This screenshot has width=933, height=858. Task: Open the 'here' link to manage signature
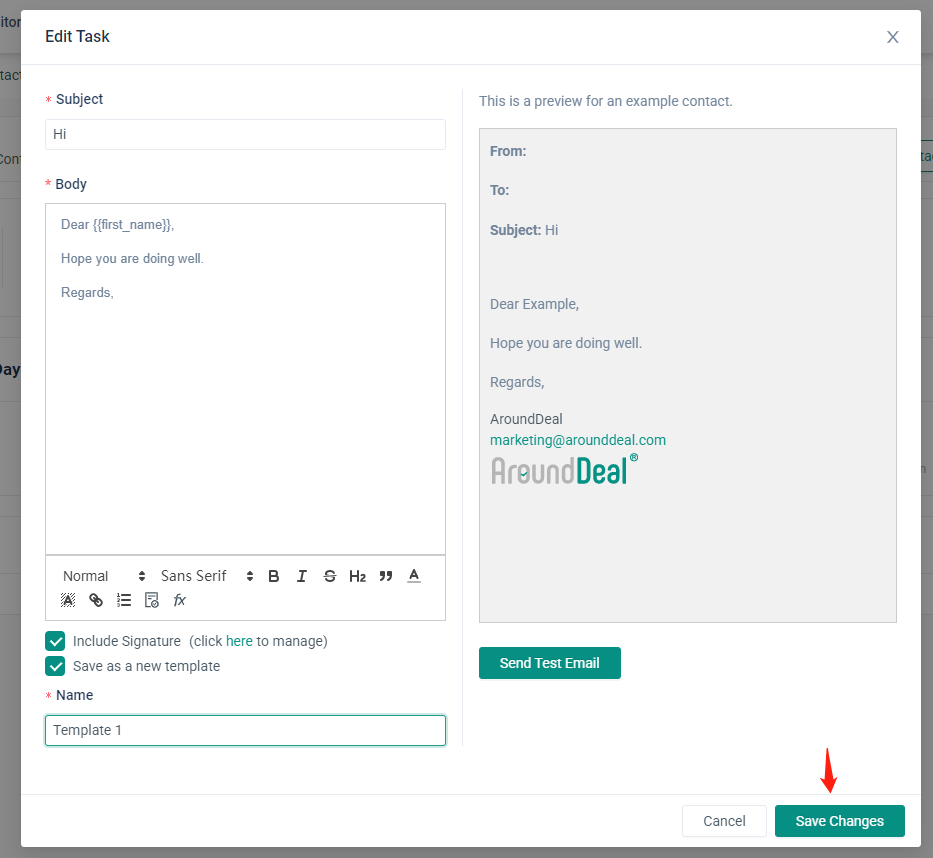pyautogui.click(x=239, y=641)
